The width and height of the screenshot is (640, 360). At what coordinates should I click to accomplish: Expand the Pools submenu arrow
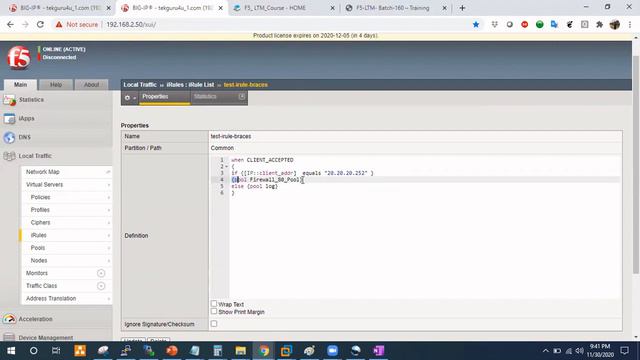(x=109, y=248)
